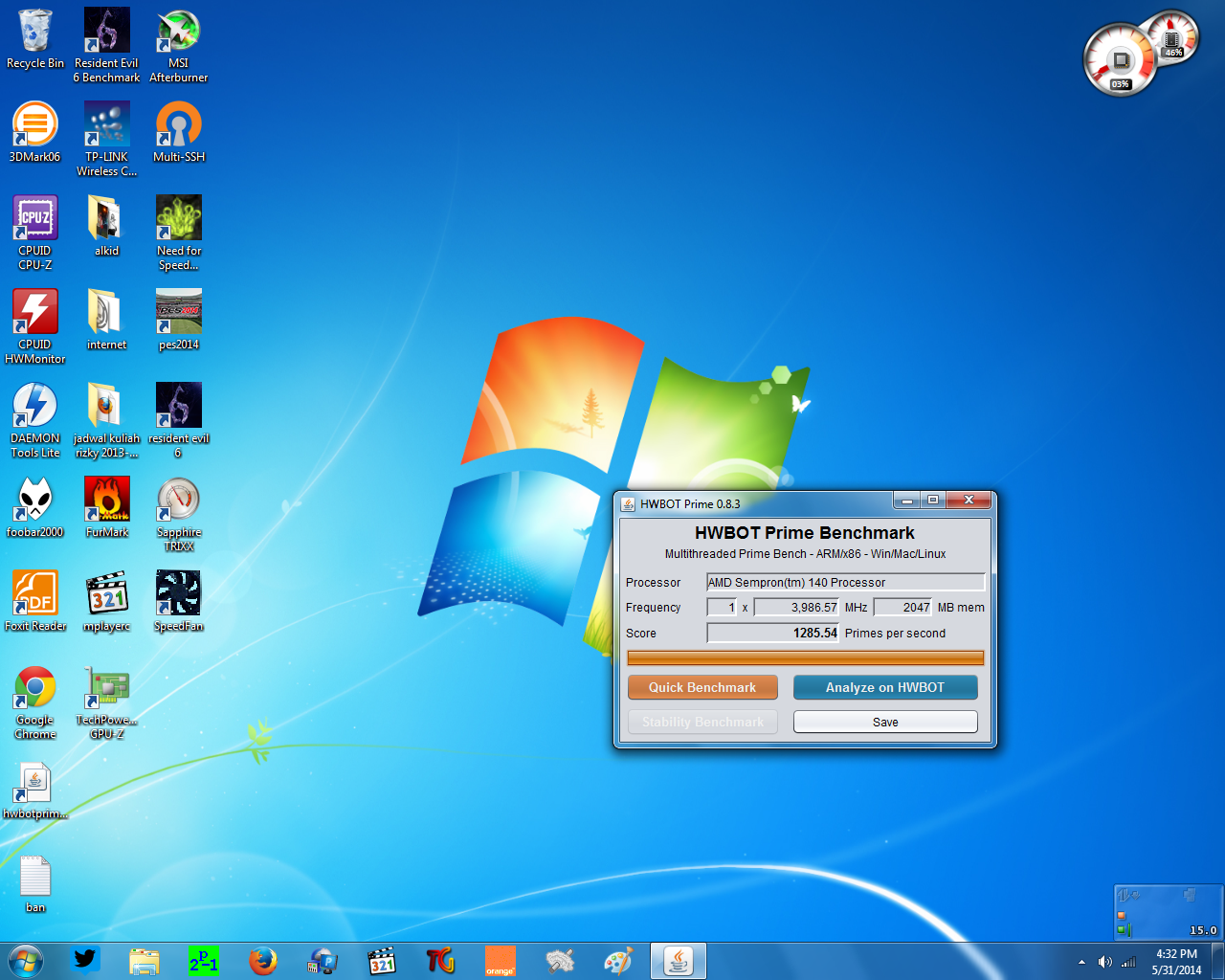This screenshot has height=980, width=1225.
Task: Launch Firefox from the taskbar
Action: coord(263,961)
